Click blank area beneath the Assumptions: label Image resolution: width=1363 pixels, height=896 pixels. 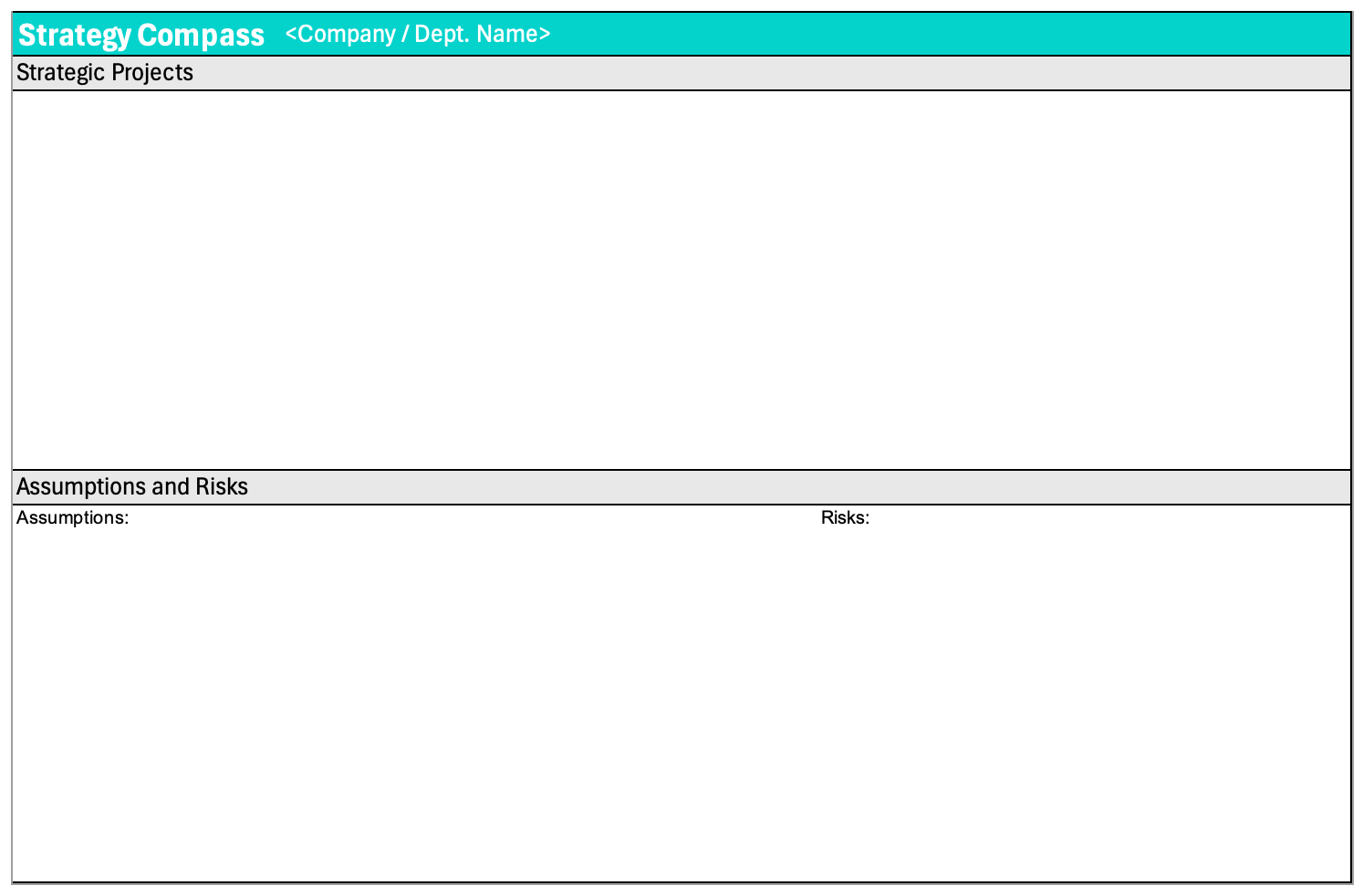pyautogui.click(x=415, y=703)
